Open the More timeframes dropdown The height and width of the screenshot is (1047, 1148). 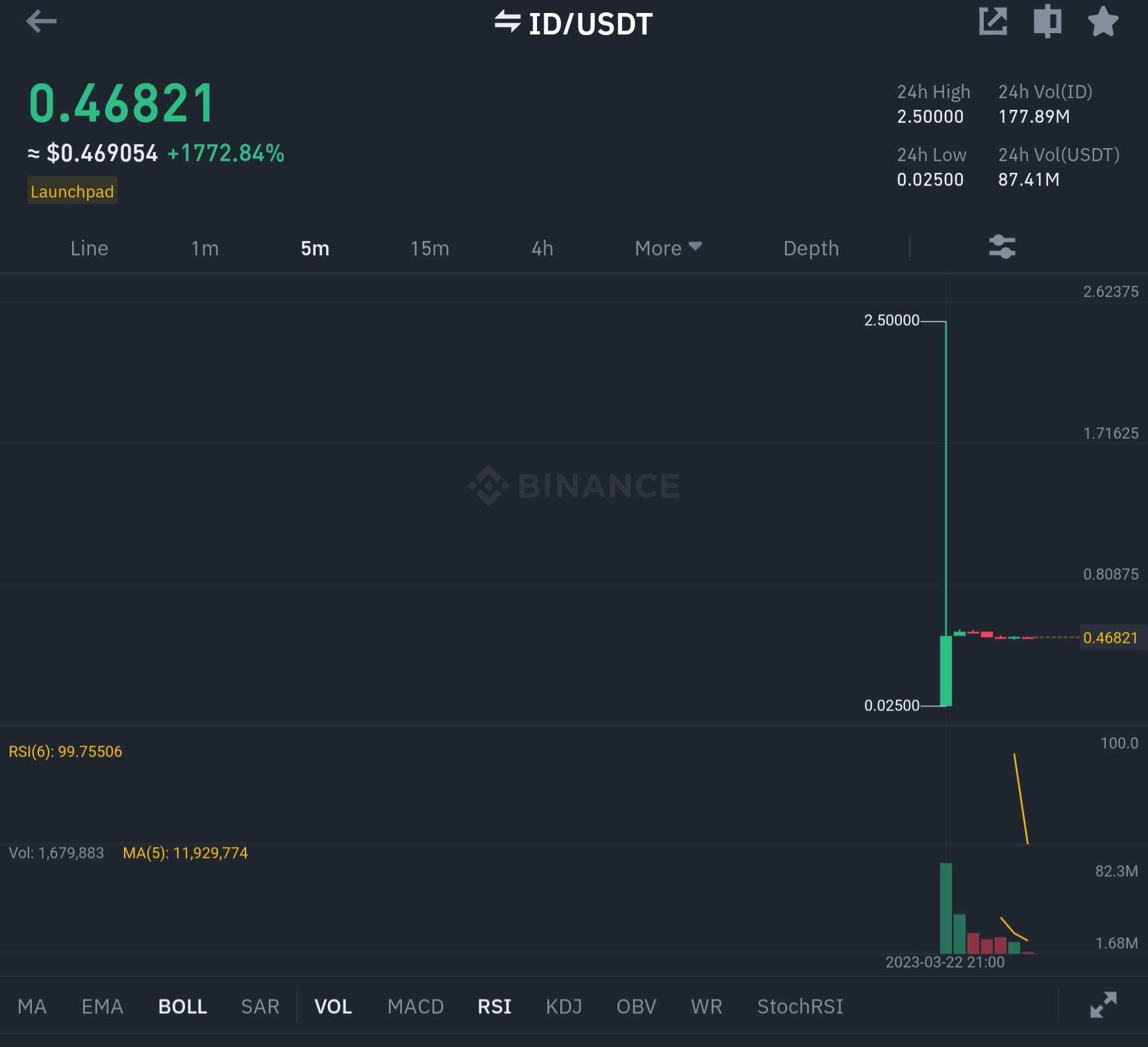(668, 248)
